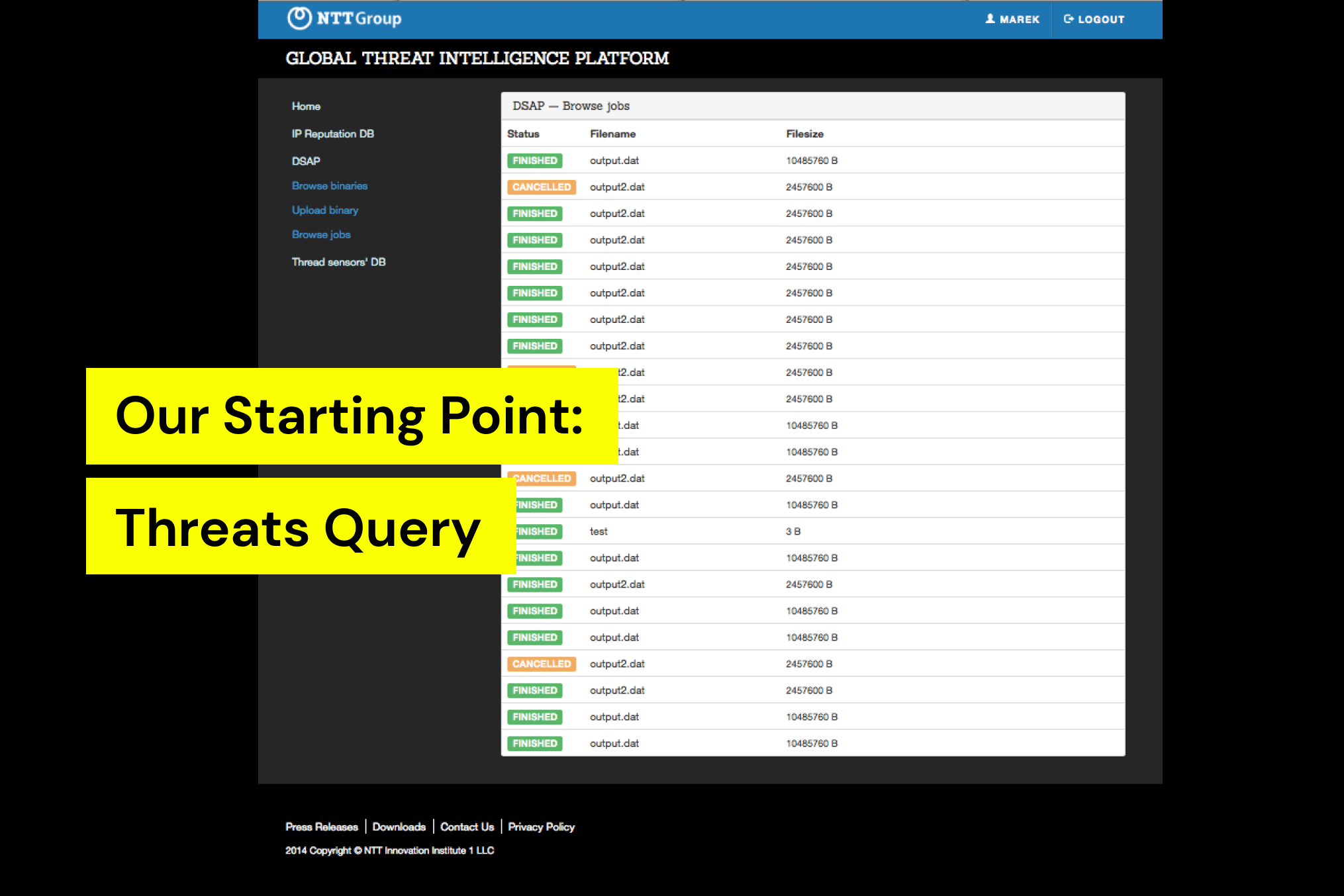Click the Status column header
The width and height of the screenshot is (1344, 896).
(x=523, y=134)
